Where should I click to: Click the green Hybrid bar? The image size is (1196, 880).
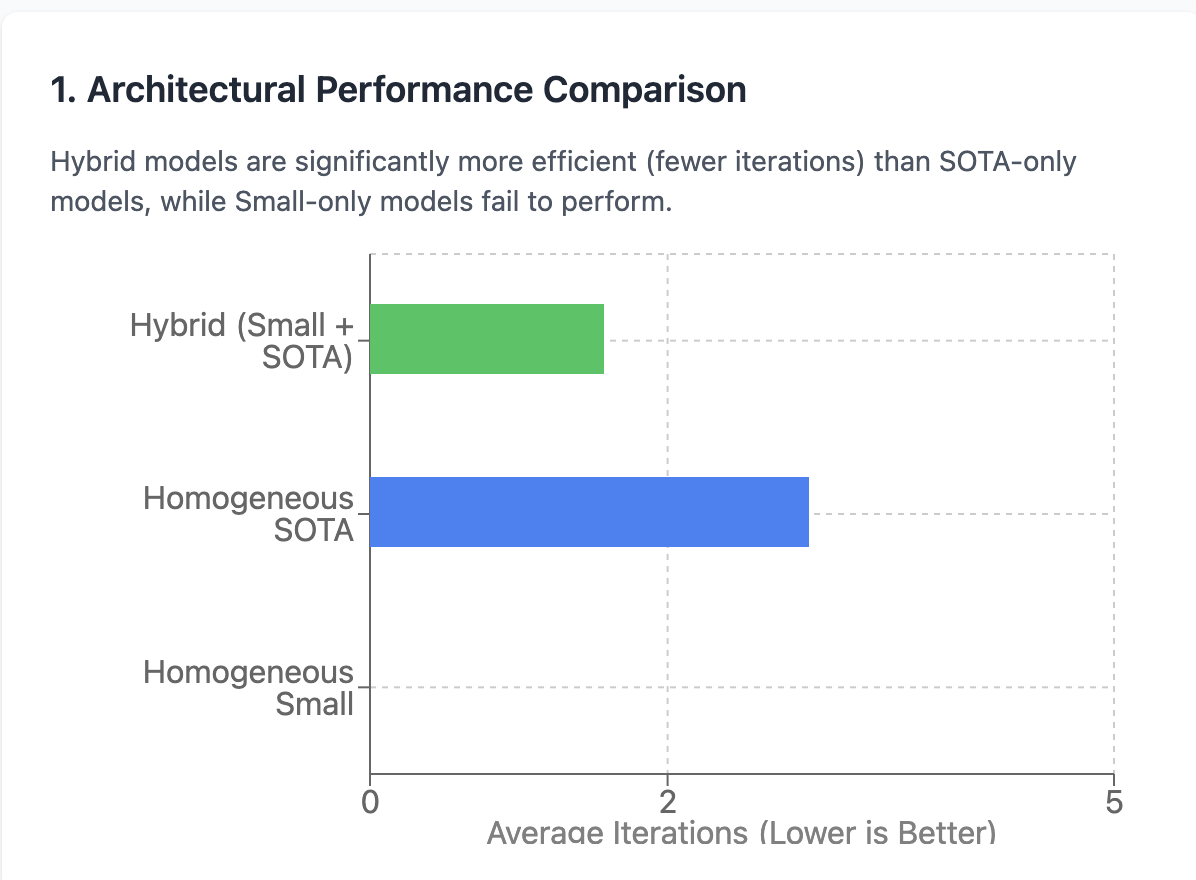click(x=487, y=339)
